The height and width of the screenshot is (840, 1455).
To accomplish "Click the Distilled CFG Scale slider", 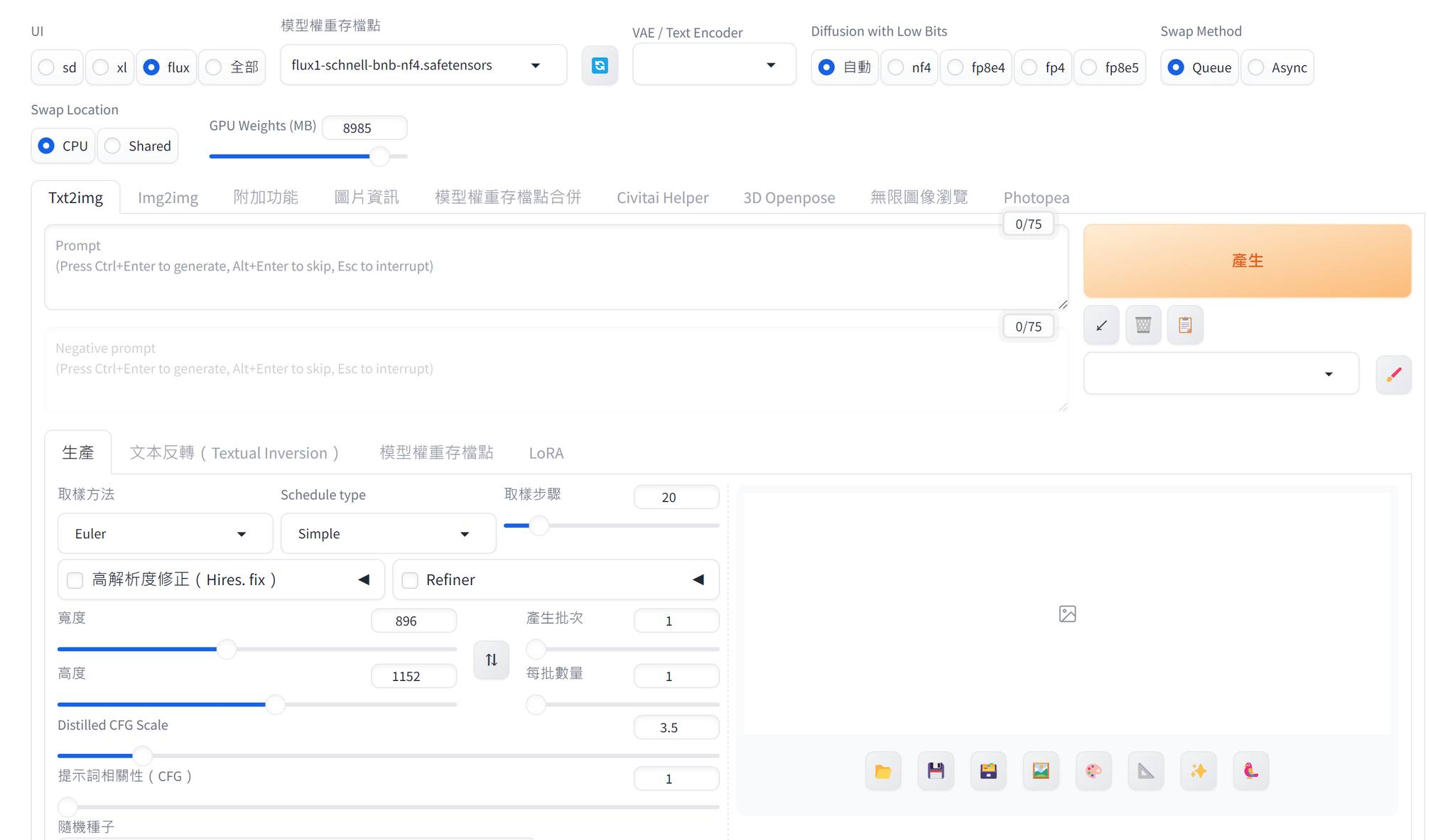I will point(388,756).
